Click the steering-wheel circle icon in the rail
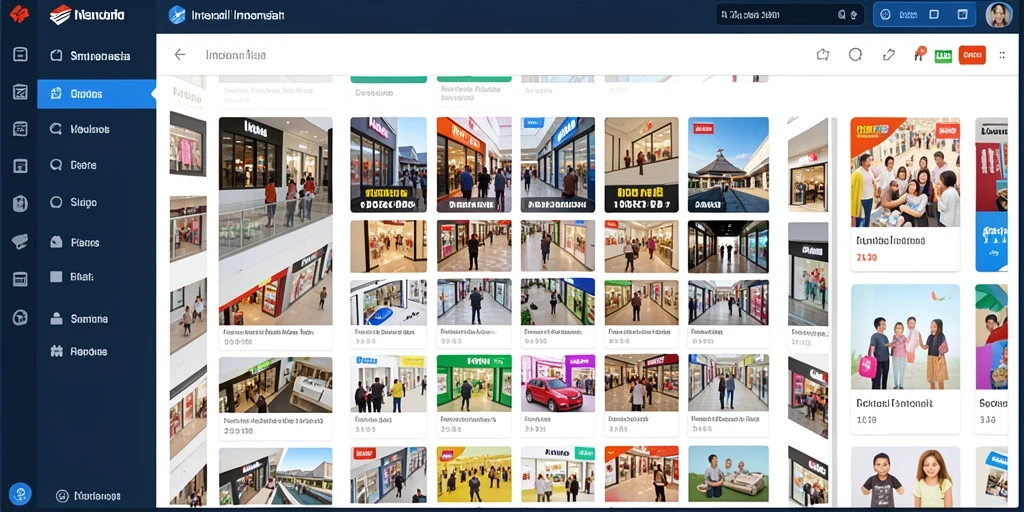Image resolution: width=1024 pixels, height=512 pixels. coord(20,317)
